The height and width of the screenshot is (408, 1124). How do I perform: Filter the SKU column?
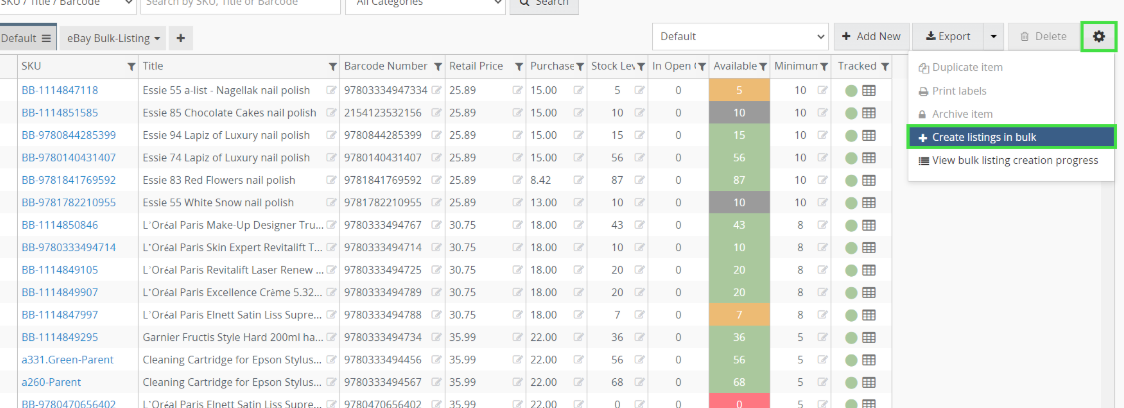click(131, 67)
